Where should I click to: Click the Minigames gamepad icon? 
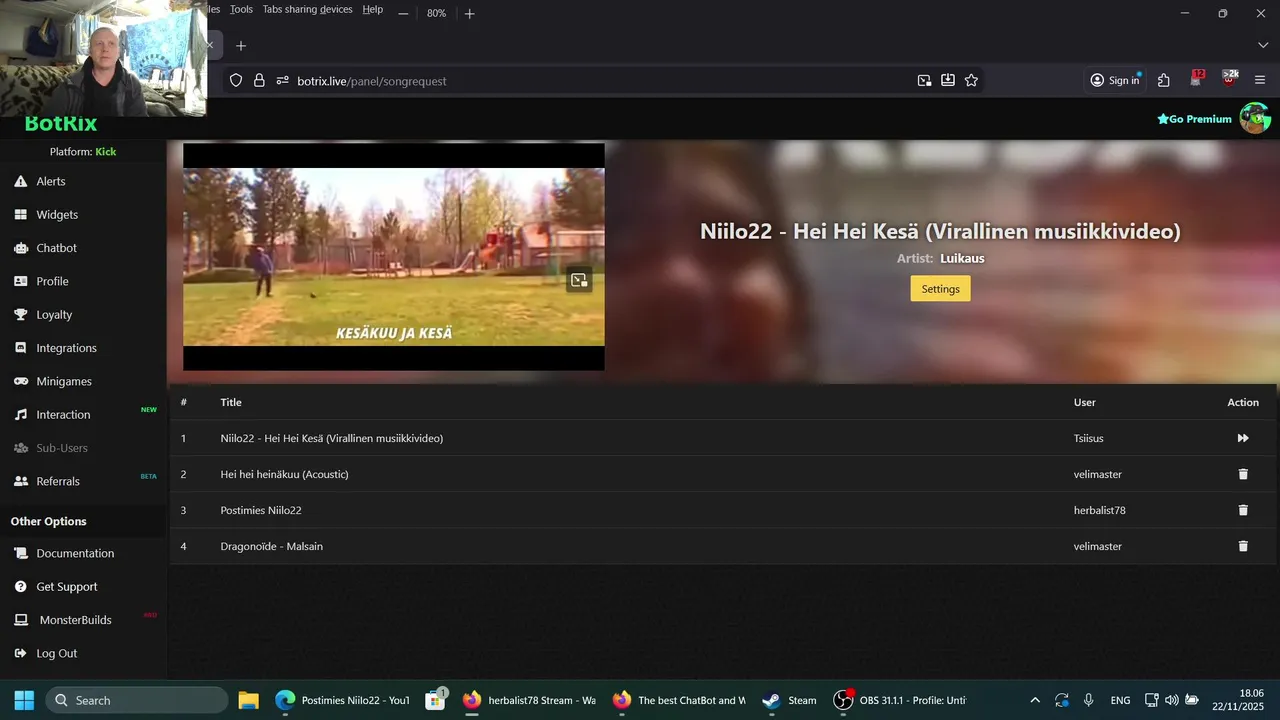[20, 381]
